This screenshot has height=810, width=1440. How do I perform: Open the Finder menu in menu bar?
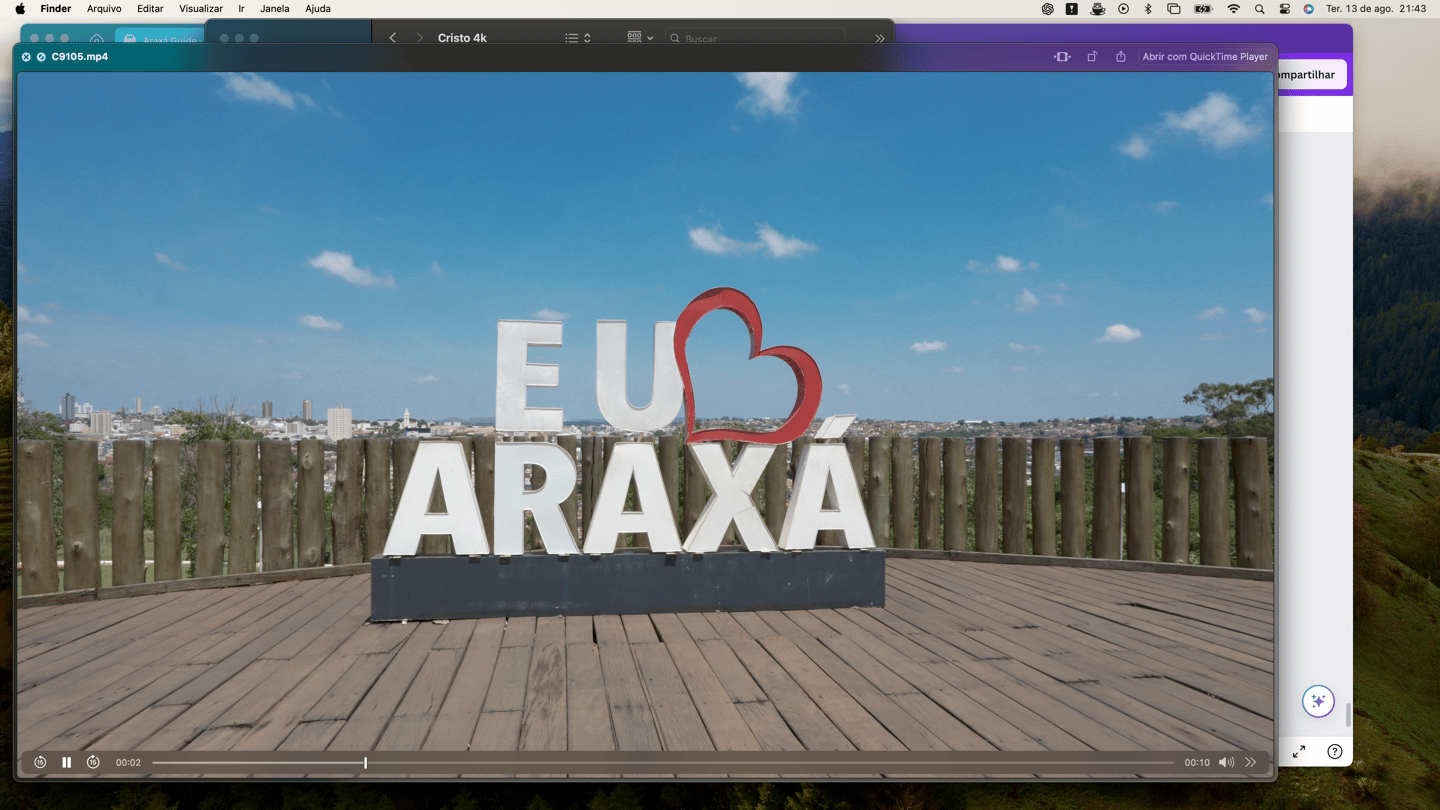coord(56,9)
